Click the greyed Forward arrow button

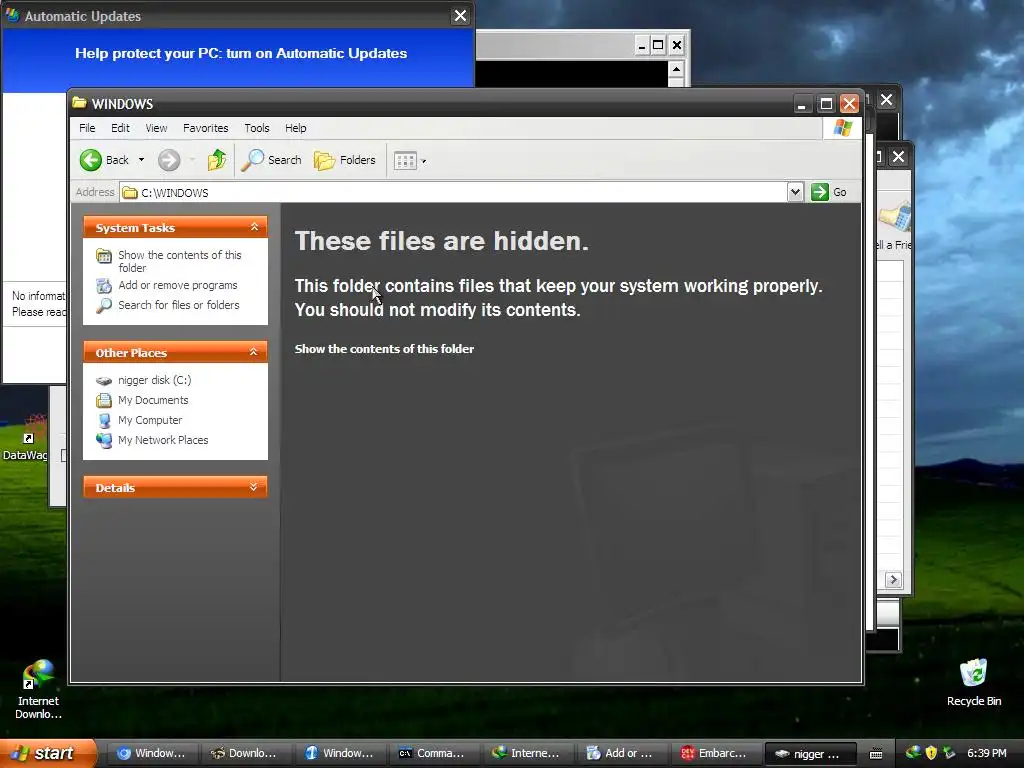(x=169, y=160)
